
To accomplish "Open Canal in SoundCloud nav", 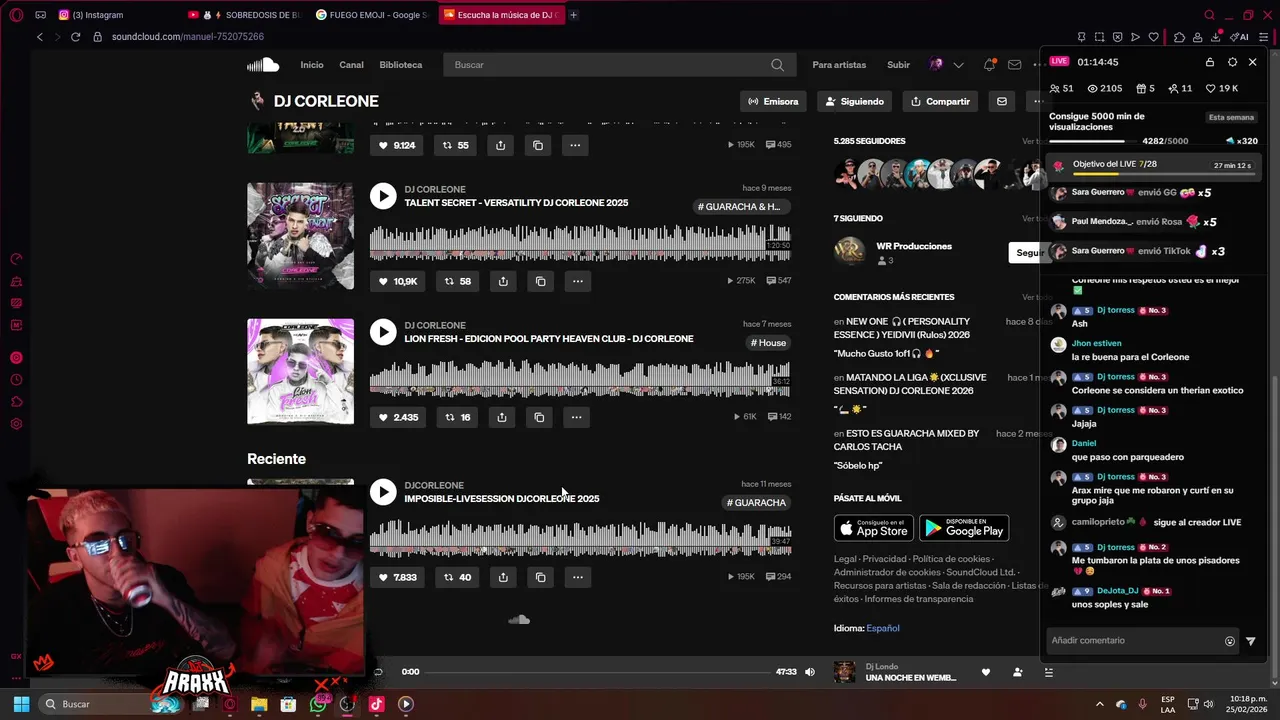I will [x=351, y=65].
